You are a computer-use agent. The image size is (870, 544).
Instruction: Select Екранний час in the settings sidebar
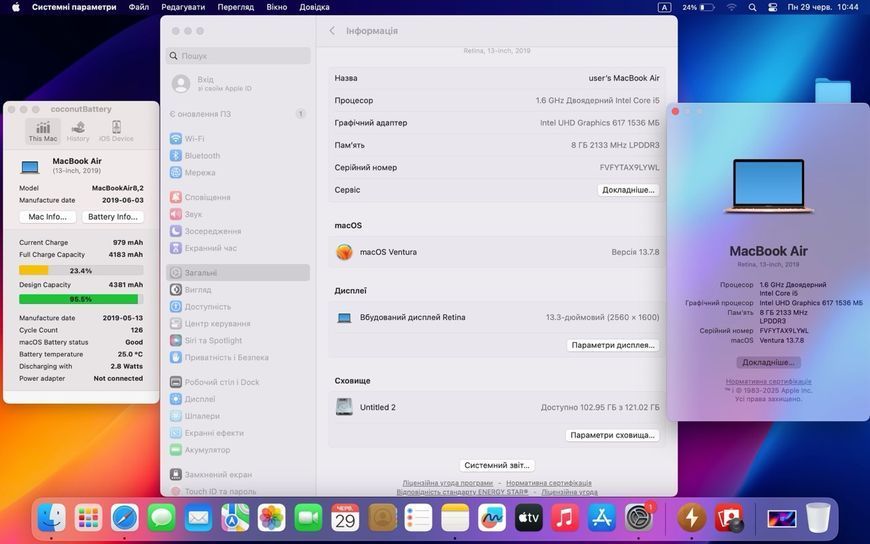pos(238,248)
